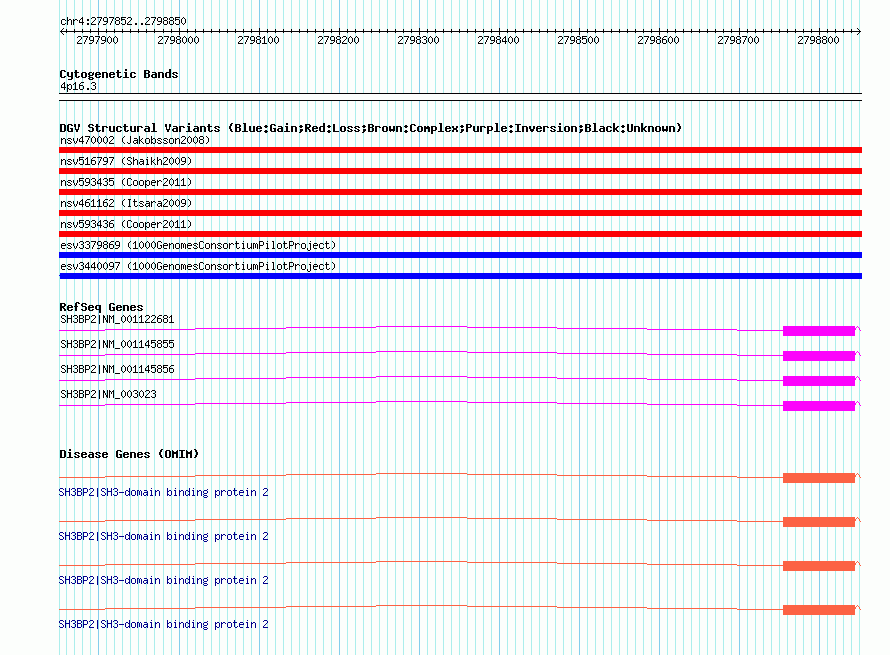Screen dimensions: 890x655
Task: Open the second SH3BP2 SH3-domain binding protein link
Action: point(163,536)
